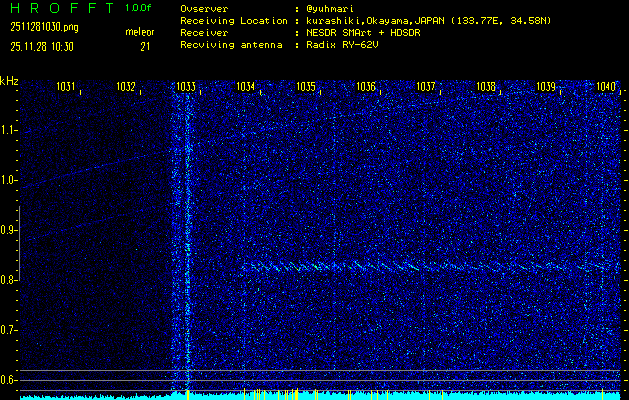Click the Receiver field label
Image resolution: width=629 pixels, height=400 pixels.
click(x=204, y=33)
